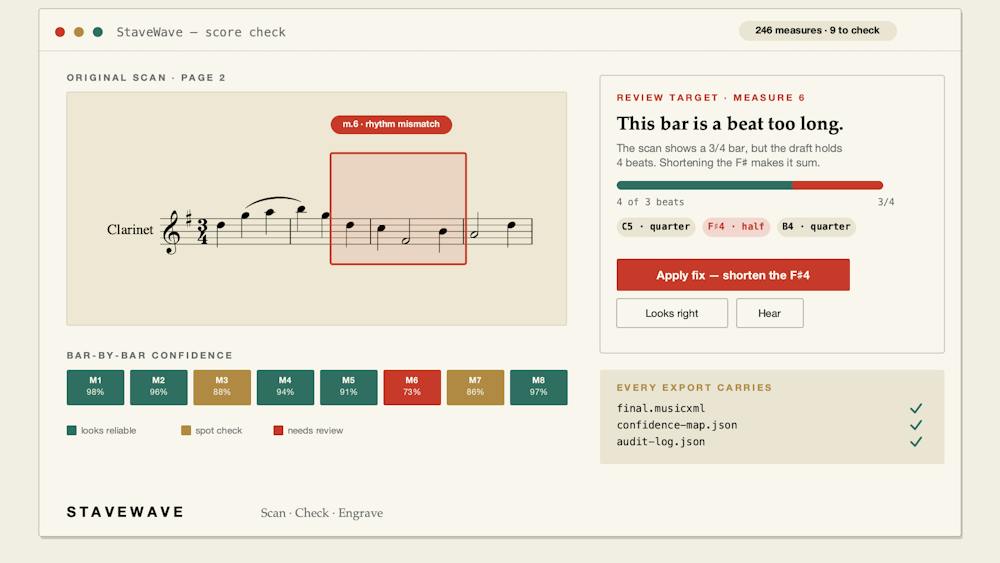Click the 3/4 label under the progress bar
The width and height of the screenshot is (1000, 563).
point(886,202)
